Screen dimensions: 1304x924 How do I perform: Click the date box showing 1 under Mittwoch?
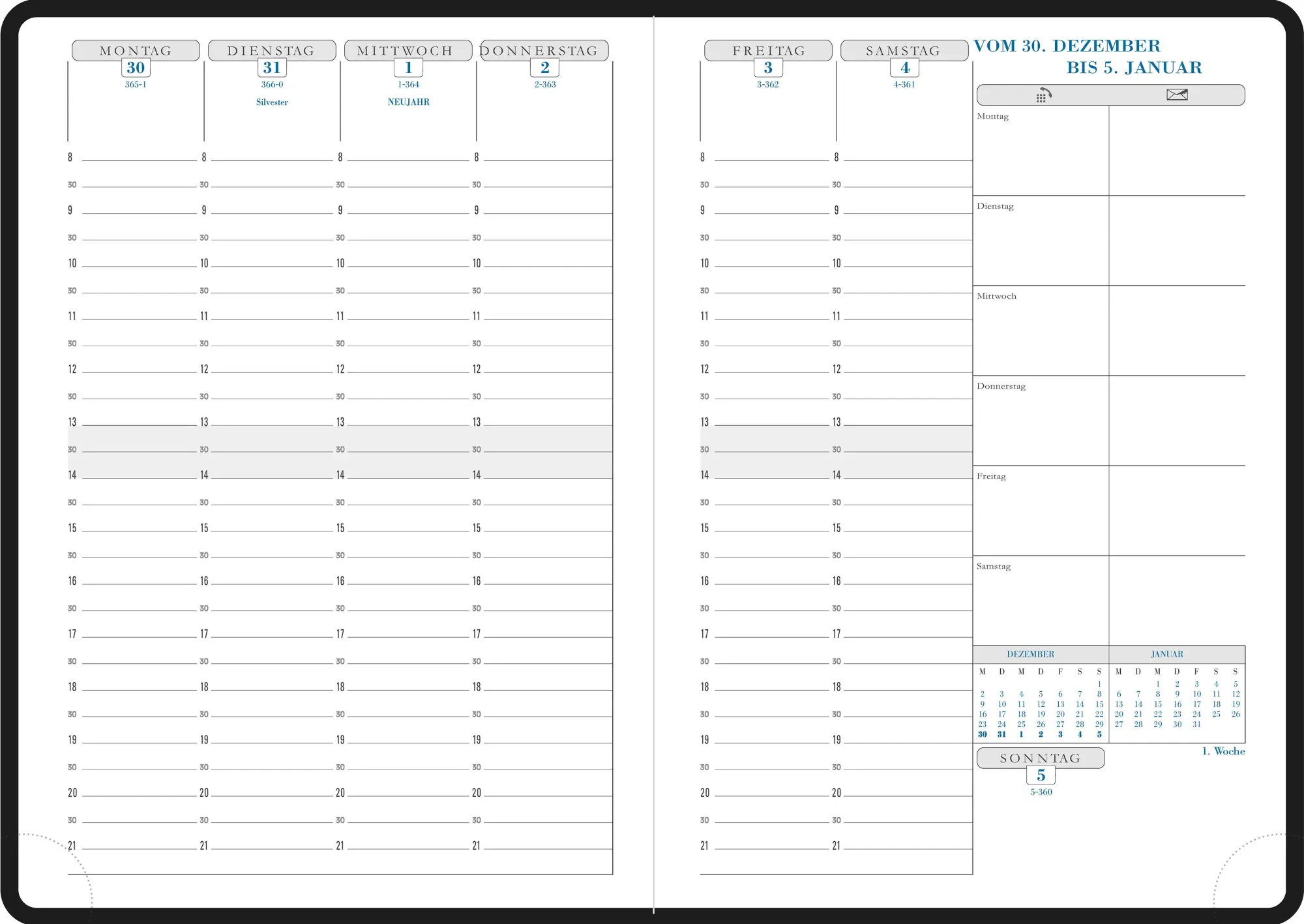click(407, 67)
